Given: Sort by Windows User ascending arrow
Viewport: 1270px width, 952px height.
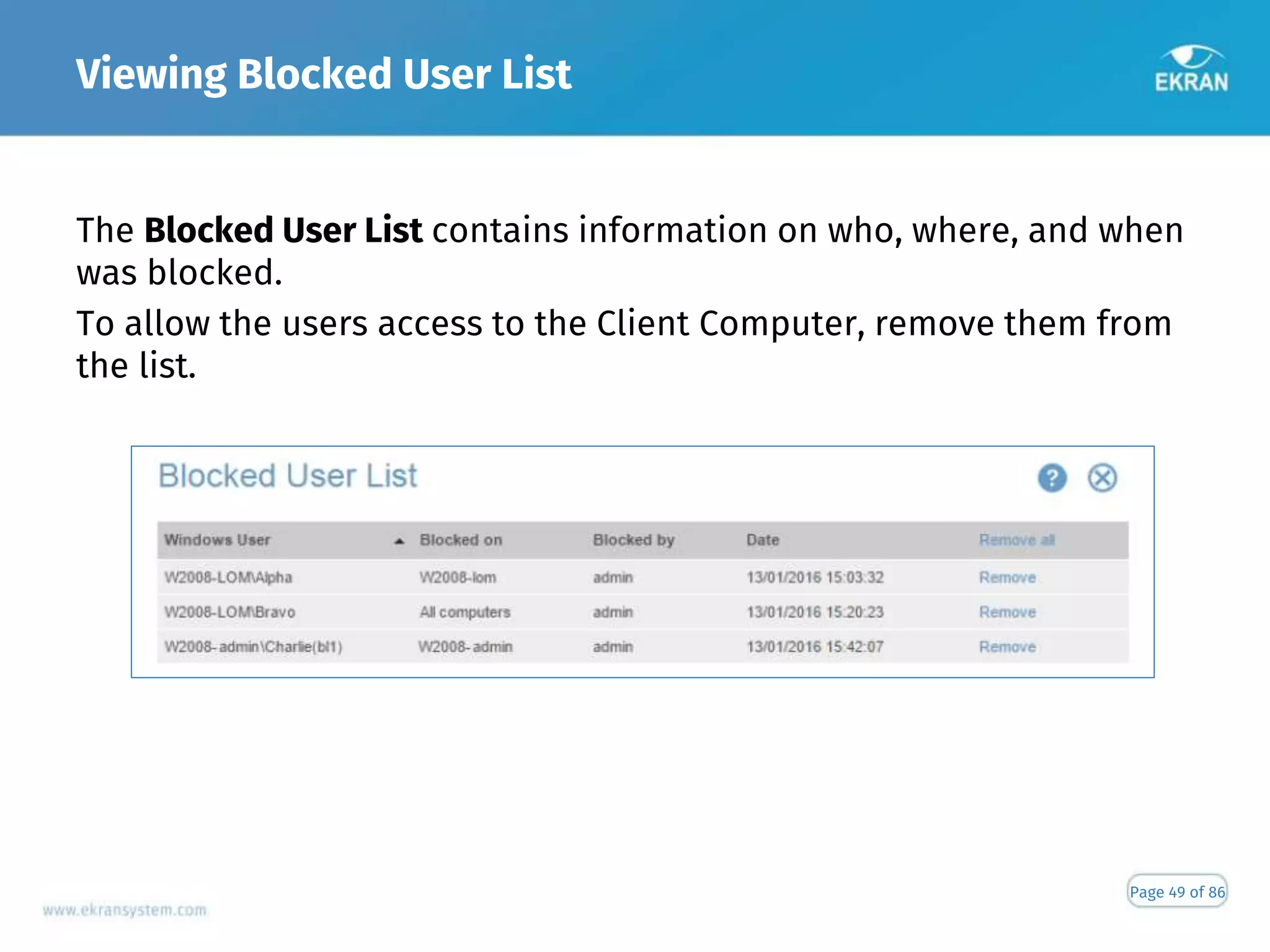Looking at the screenshot, I should coord(399,541).
